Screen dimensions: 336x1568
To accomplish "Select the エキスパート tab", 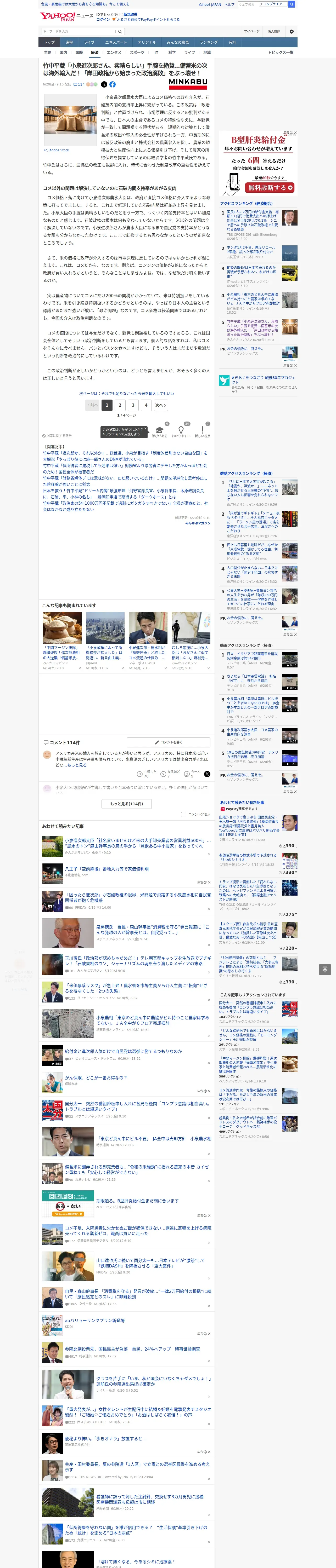I will [116, 42].
